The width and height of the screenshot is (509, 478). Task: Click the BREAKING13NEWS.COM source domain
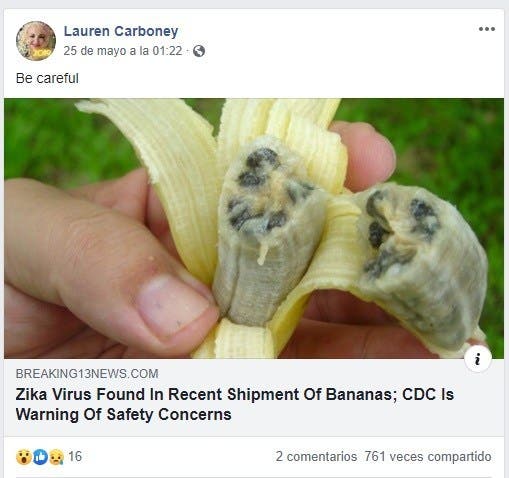coord(87,374)
